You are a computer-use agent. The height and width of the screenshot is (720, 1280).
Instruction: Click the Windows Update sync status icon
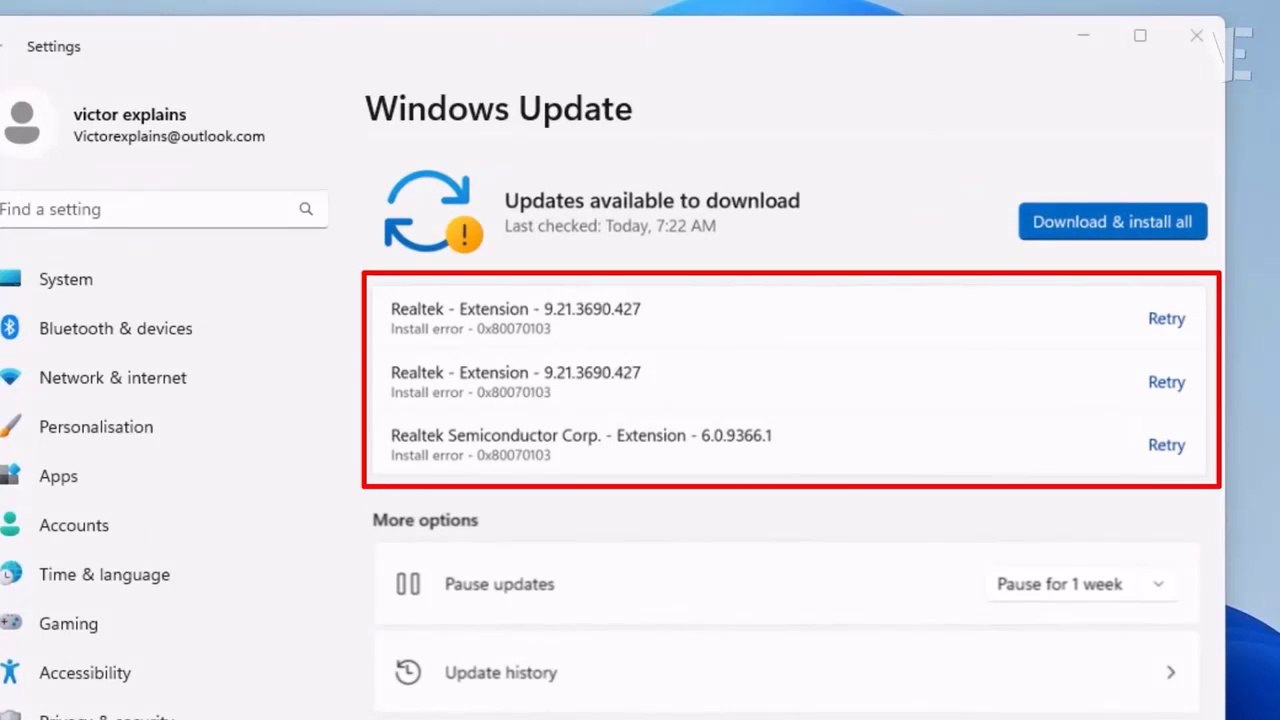pos(433,211)
